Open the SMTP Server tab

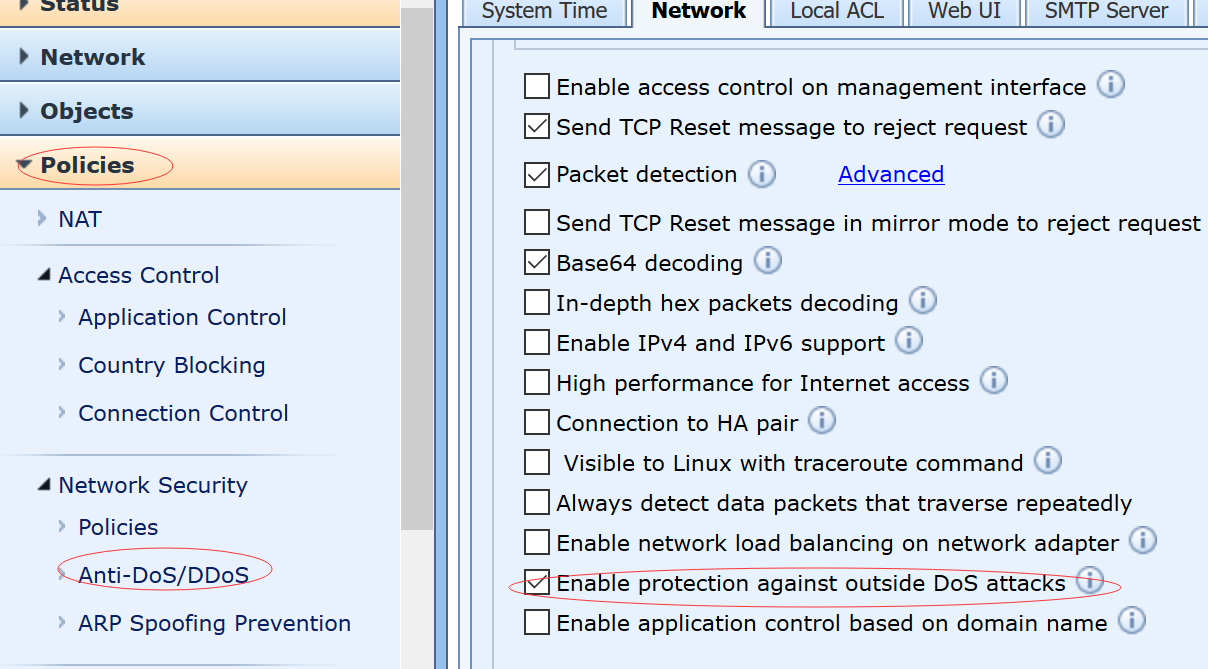tap(1106, 11)
